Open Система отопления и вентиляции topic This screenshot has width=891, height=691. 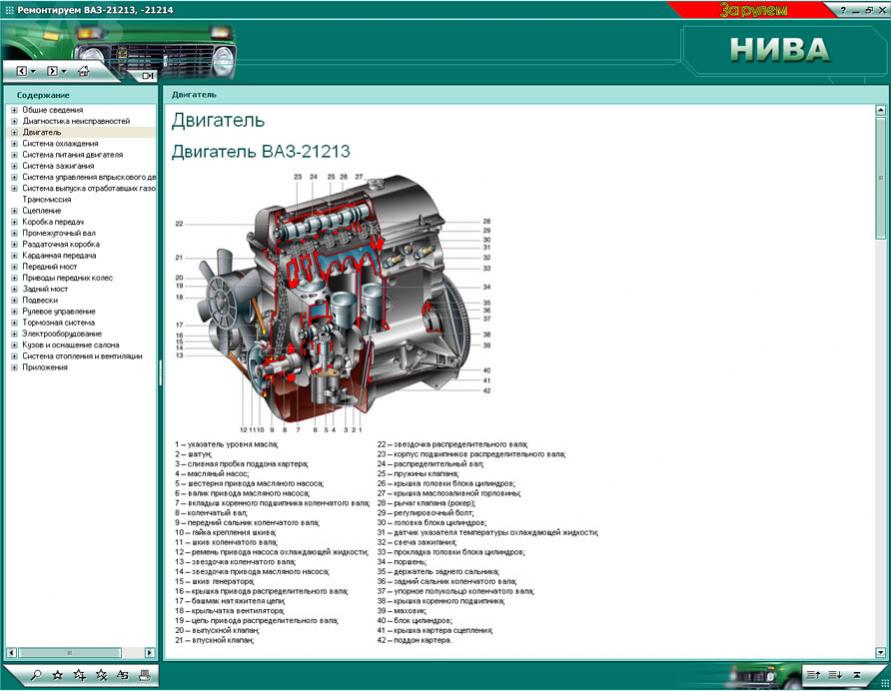pos(82,356)
